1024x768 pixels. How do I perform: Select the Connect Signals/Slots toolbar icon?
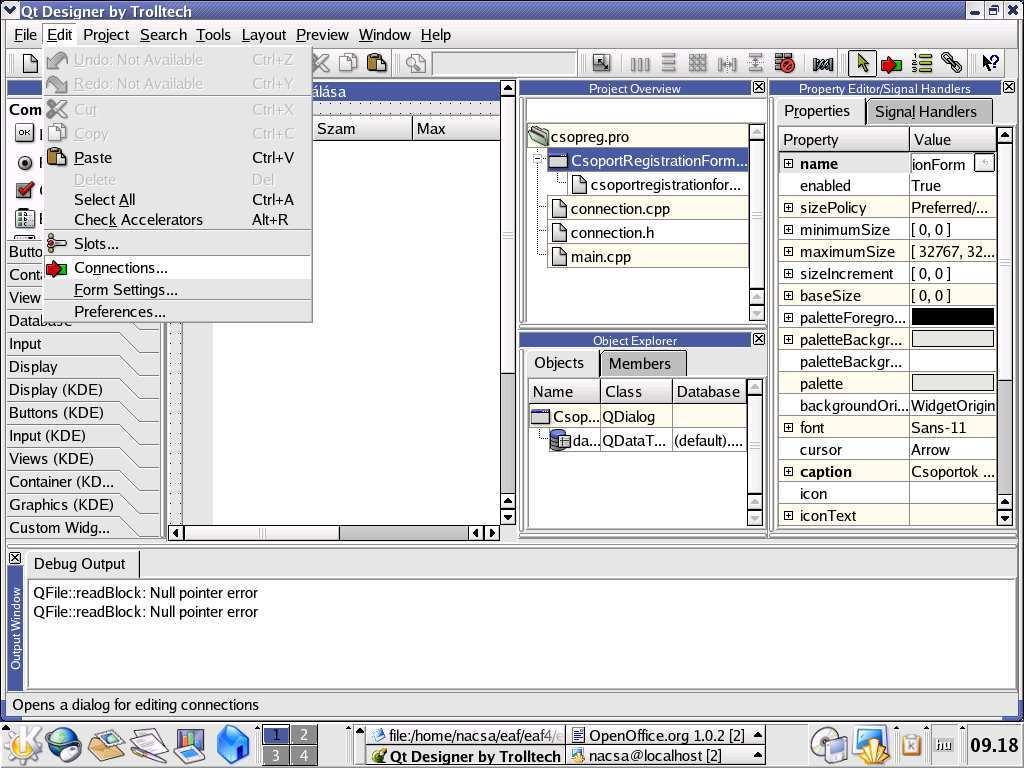891,64
